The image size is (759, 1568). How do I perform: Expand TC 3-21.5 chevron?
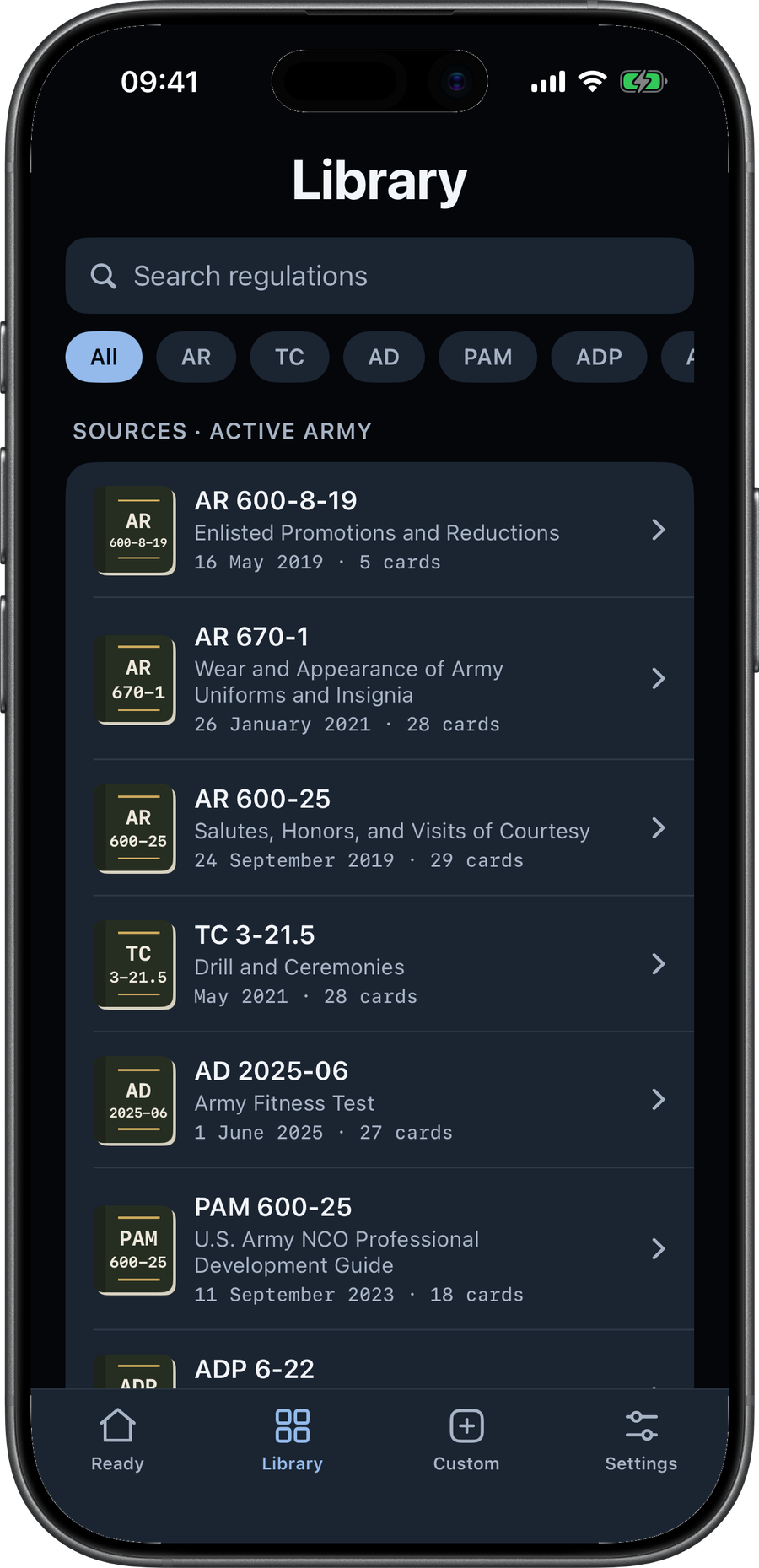tap(659, 964)
